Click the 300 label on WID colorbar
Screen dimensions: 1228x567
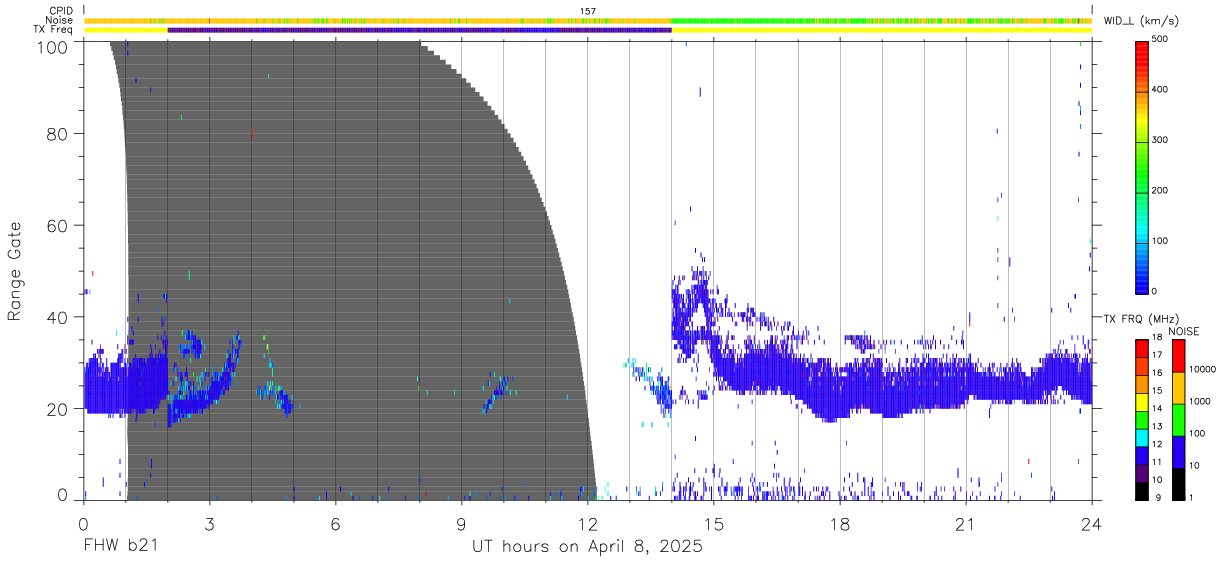pos(1161,140)
